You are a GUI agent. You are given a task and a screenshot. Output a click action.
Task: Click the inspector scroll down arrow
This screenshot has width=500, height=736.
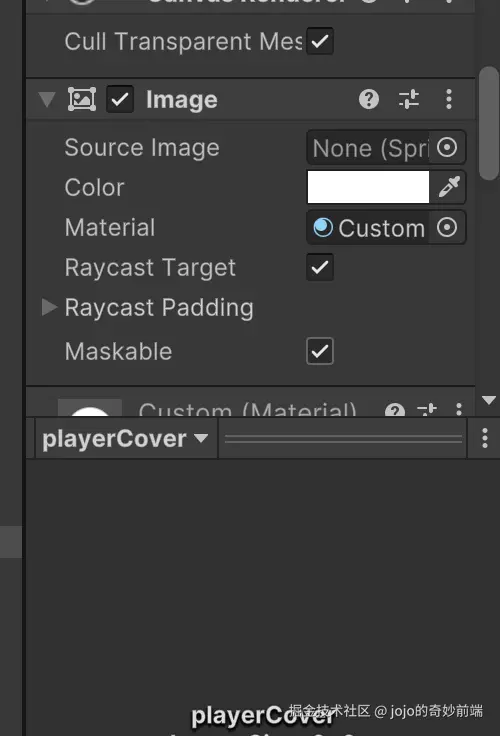[x=489, y=400]
